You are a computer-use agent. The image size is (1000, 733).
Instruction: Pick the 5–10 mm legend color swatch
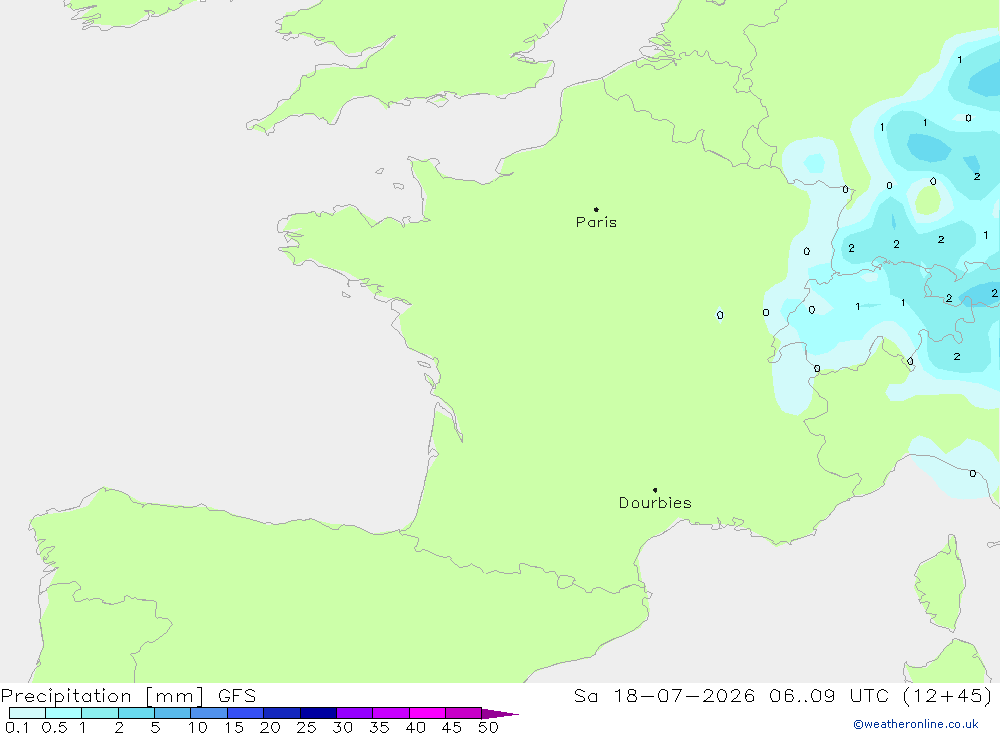173,713
